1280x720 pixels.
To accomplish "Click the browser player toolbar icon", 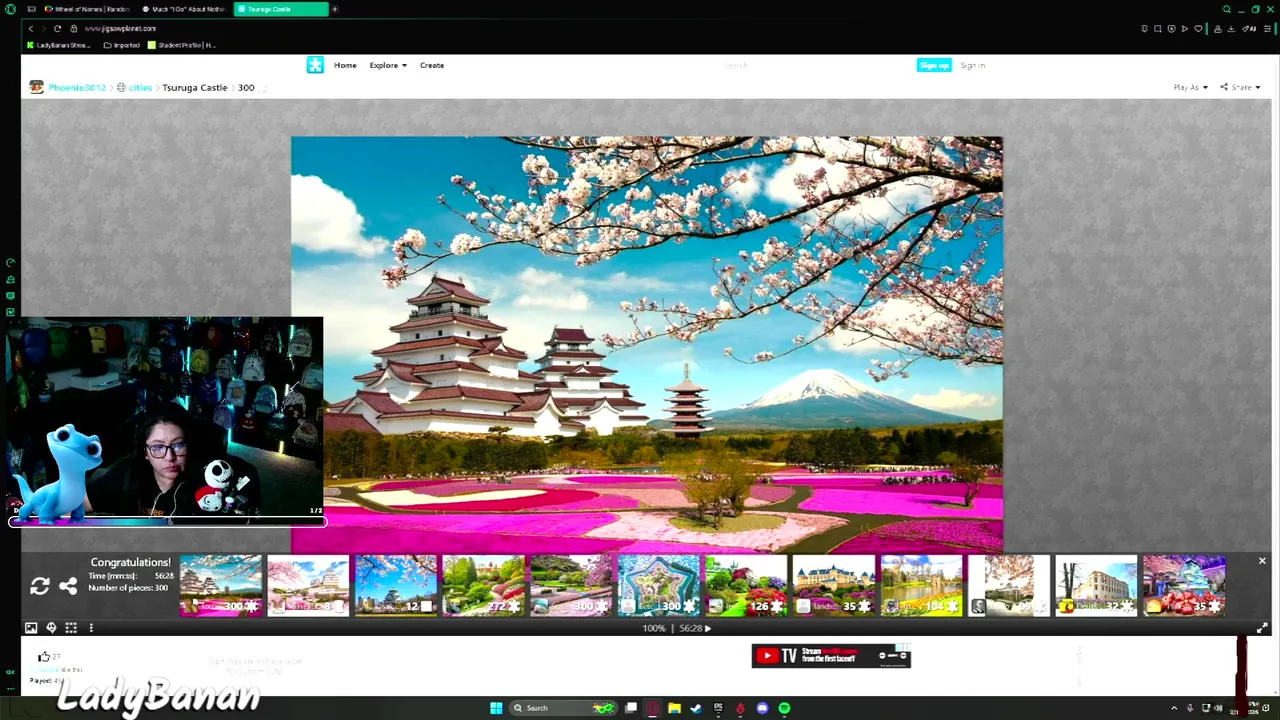I will tap(1185, 28).
